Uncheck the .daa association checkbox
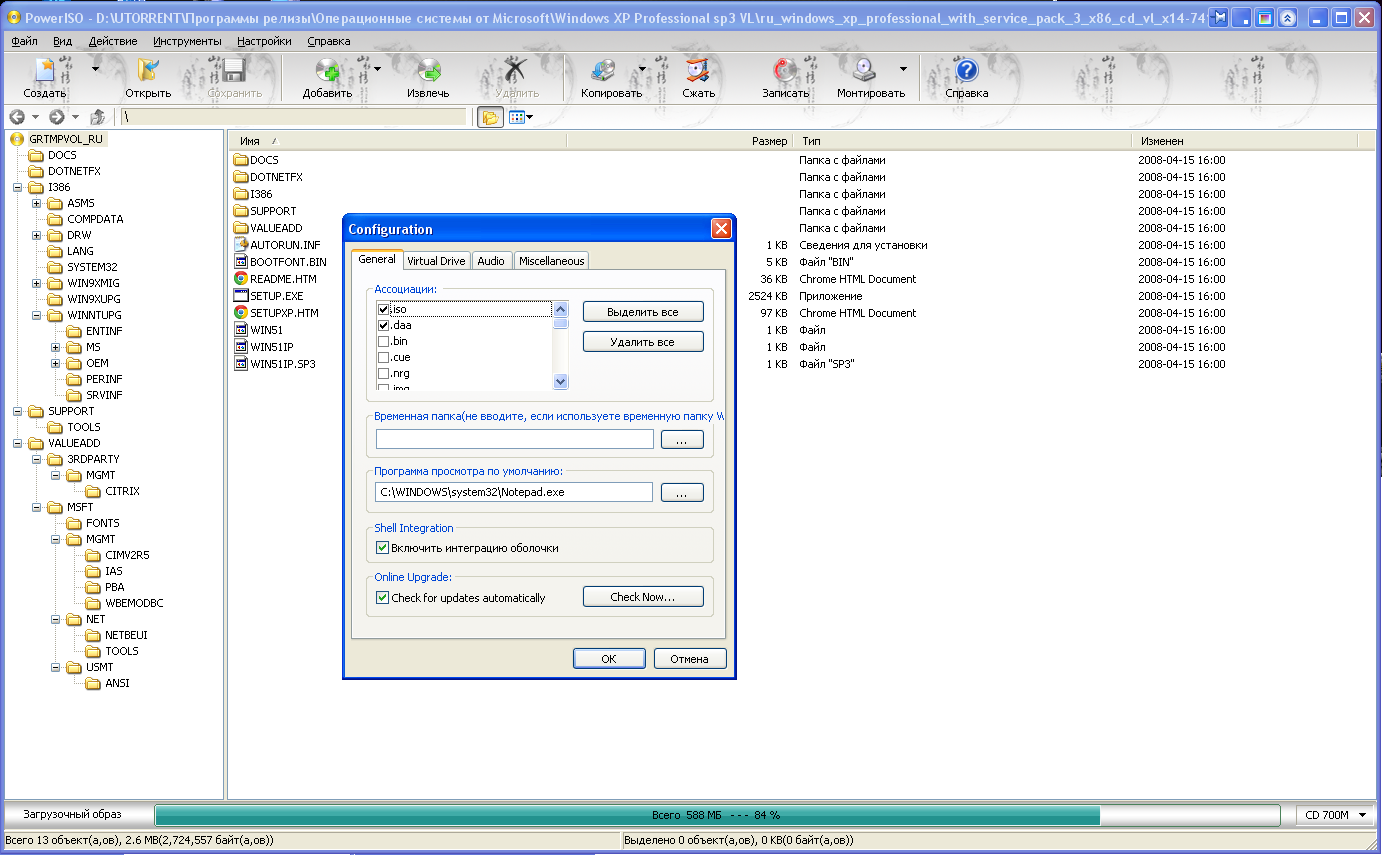 (383, 326)
